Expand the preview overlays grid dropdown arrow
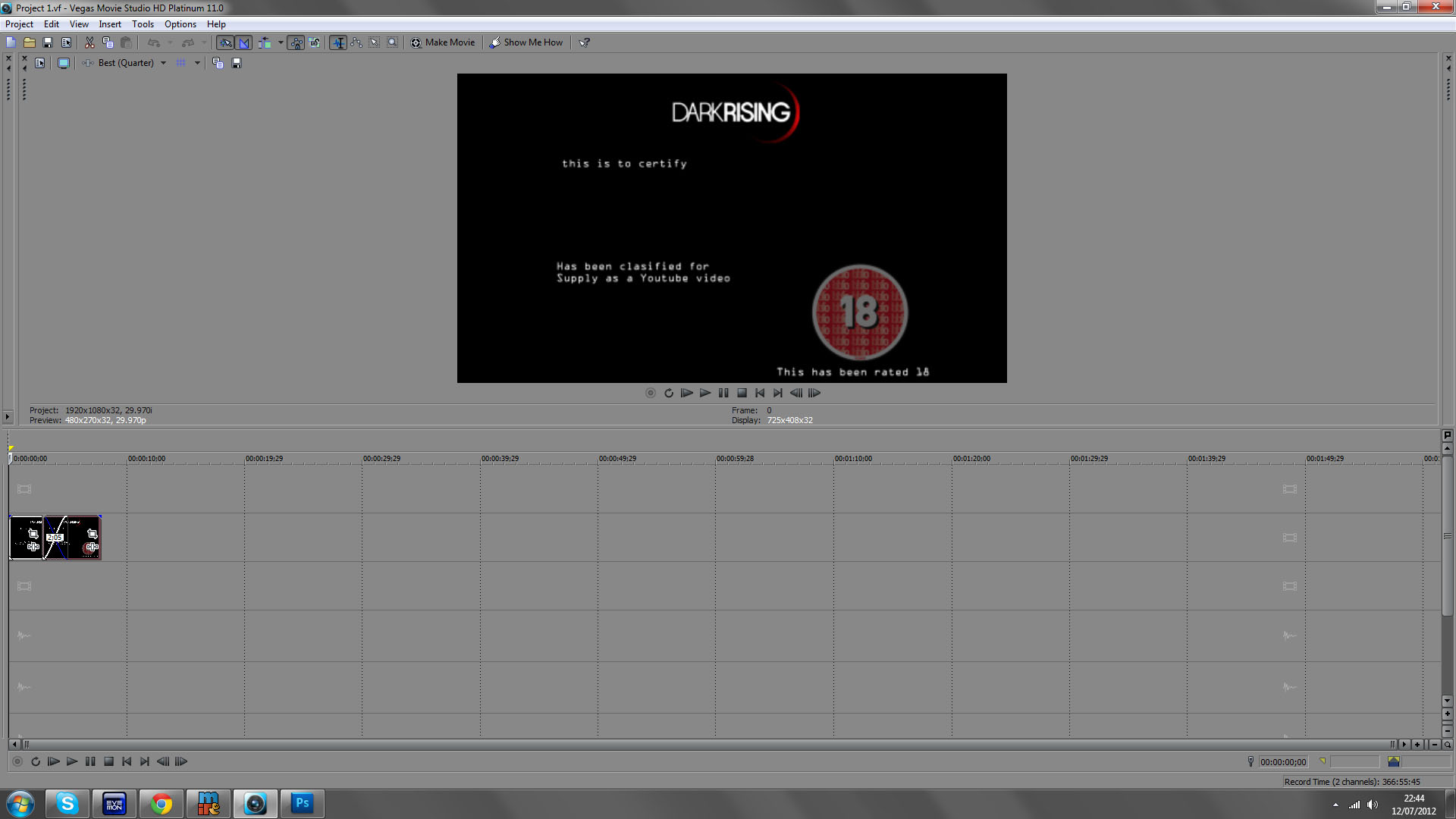The height and width of the screenshot is (819, 1456). point(197,63)
